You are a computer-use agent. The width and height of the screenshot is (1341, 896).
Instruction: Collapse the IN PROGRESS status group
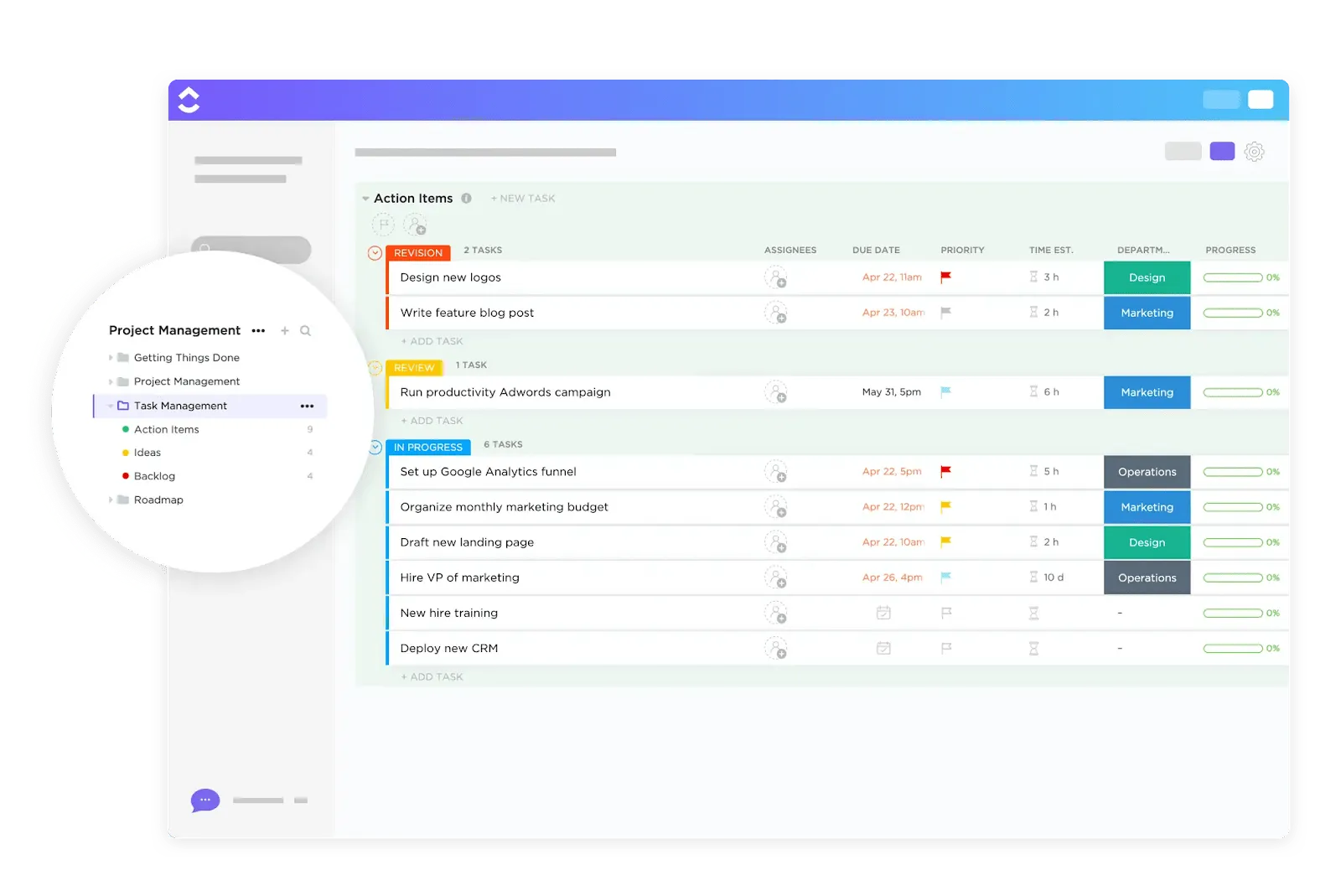pyautogui.click(x=375, y=448)
